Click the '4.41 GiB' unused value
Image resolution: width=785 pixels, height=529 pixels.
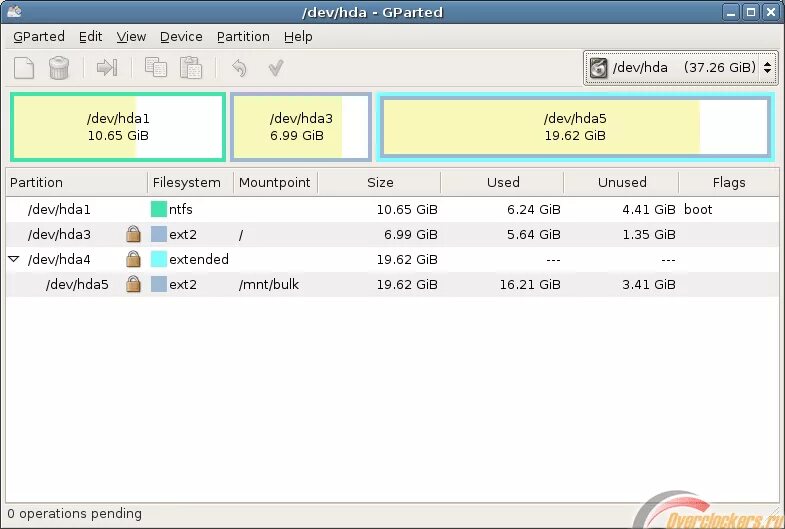coord(649,209)
